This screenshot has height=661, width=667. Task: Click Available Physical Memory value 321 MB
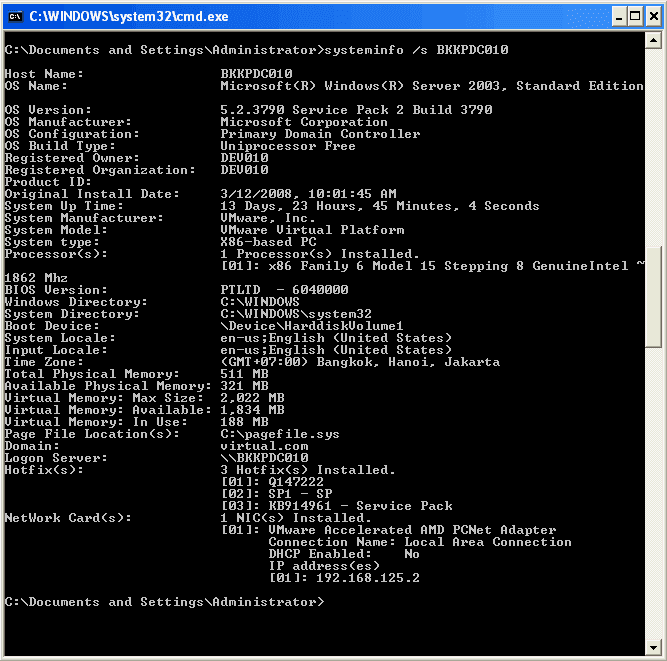pyautogui.click(x=244, y=386)
